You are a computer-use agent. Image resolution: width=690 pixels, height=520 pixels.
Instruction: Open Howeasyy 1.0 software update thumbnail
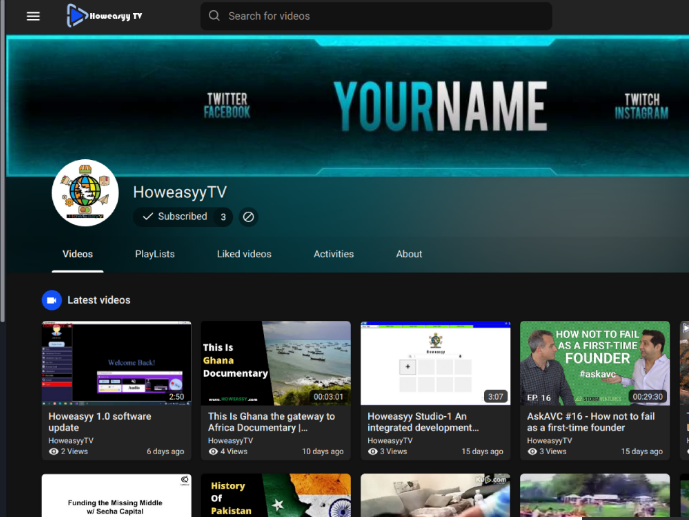coord(117,363)
